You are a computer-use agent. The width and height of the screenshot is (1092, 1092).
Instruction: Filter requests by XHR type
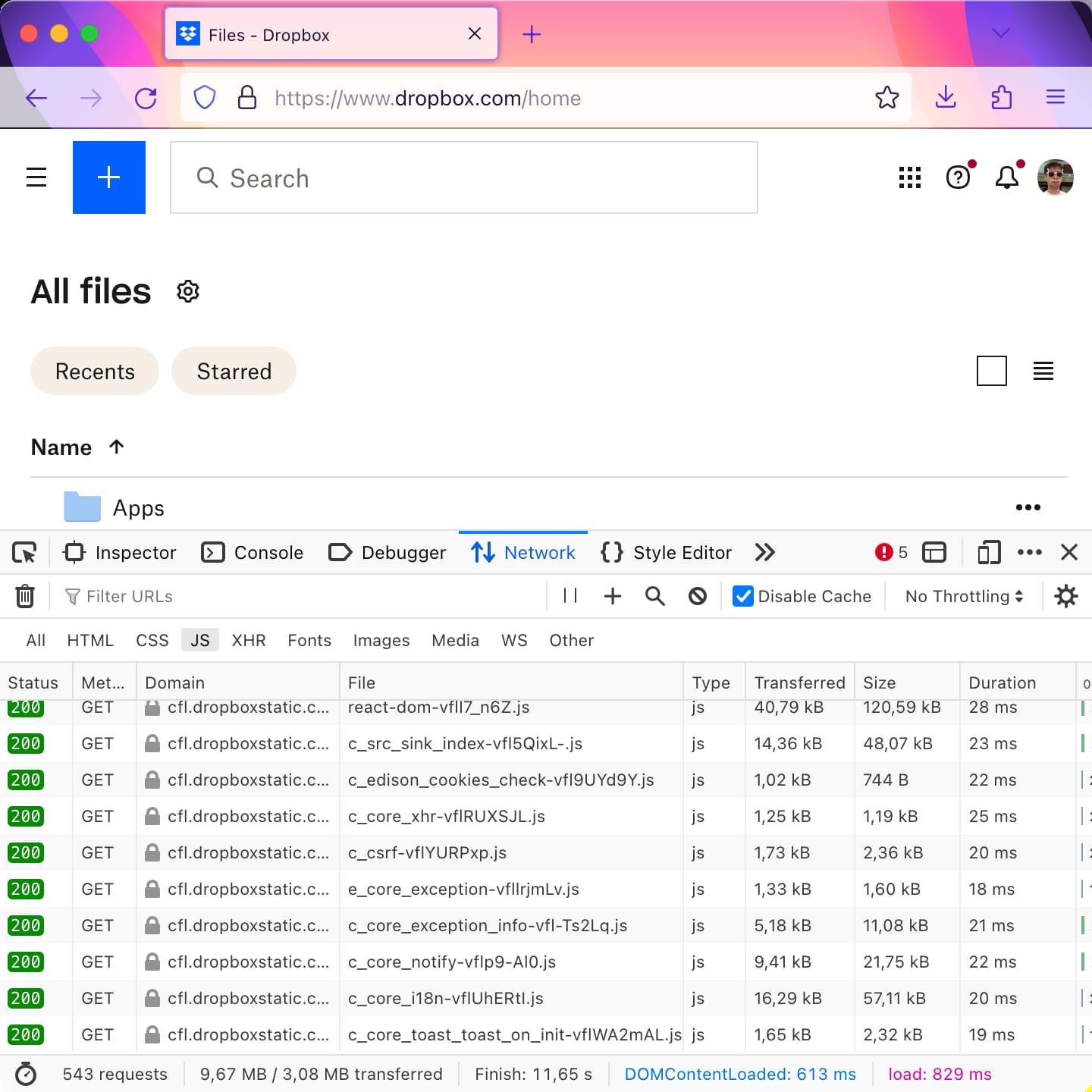click(249, 640)
